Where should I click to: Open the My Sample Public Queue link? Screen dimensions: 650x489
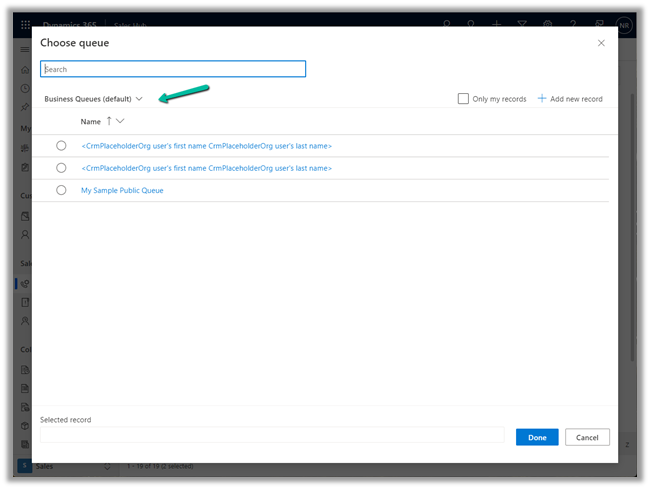pos(122,190)
